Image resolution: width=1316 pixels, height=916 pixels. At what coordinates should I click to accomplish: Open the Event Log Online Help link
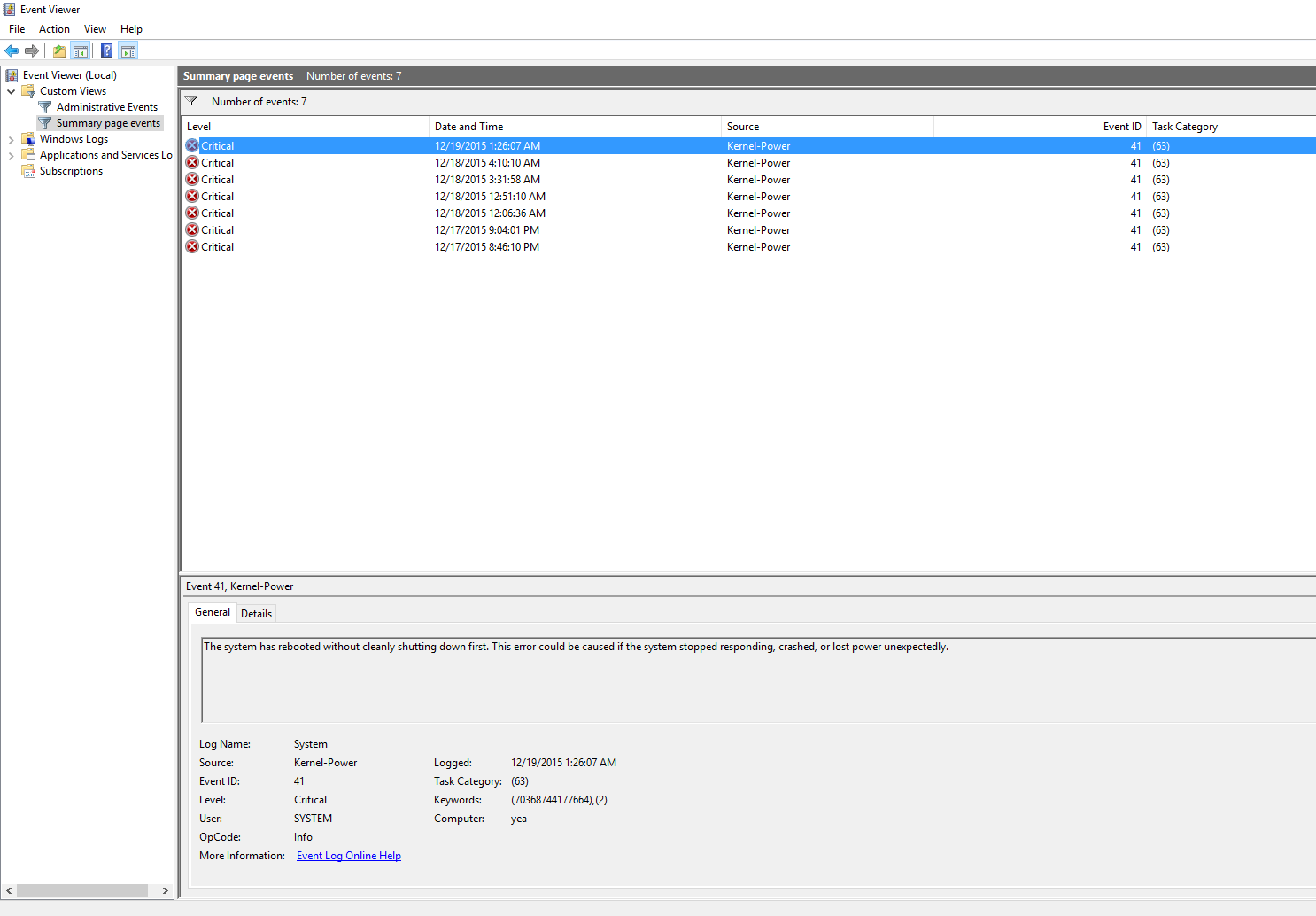point(349,856)
